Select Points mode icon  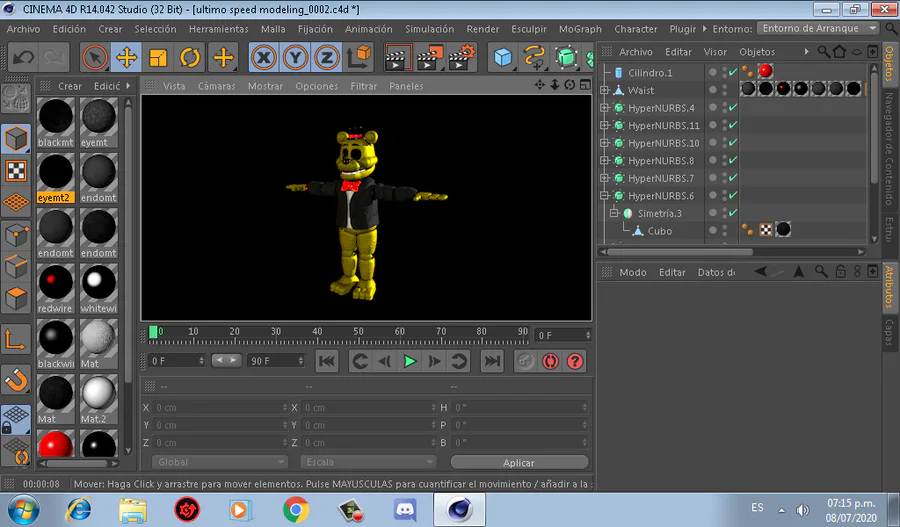[x=16, y=235]
